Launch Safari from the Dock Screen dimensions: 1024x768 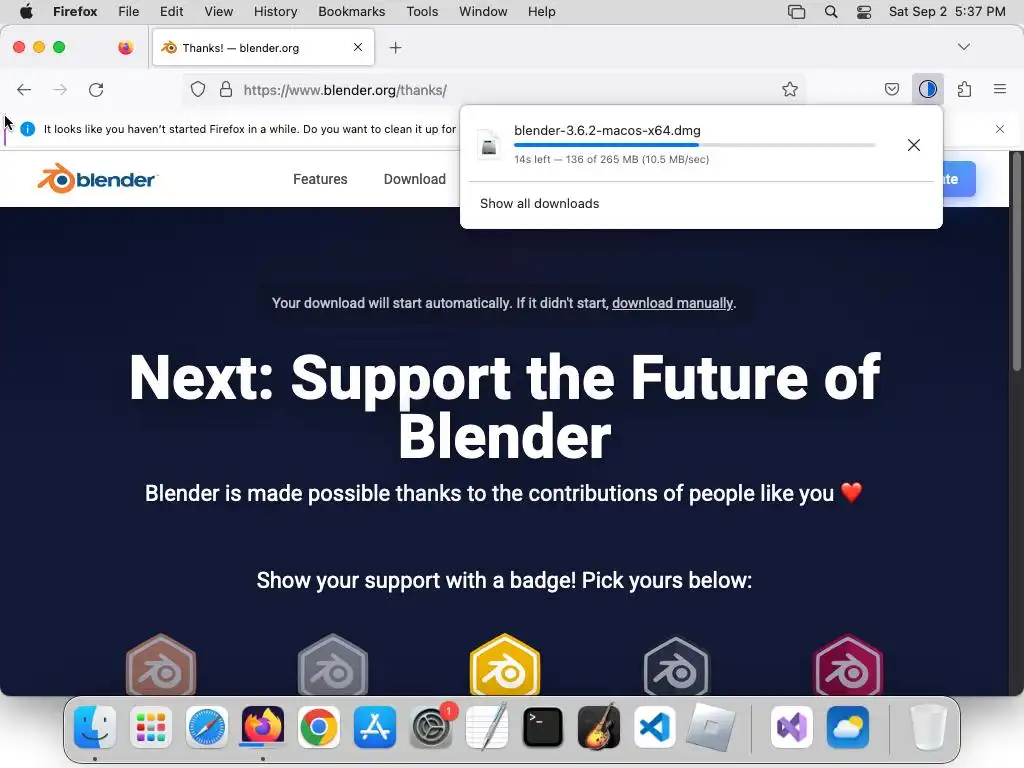click(207, 727)
